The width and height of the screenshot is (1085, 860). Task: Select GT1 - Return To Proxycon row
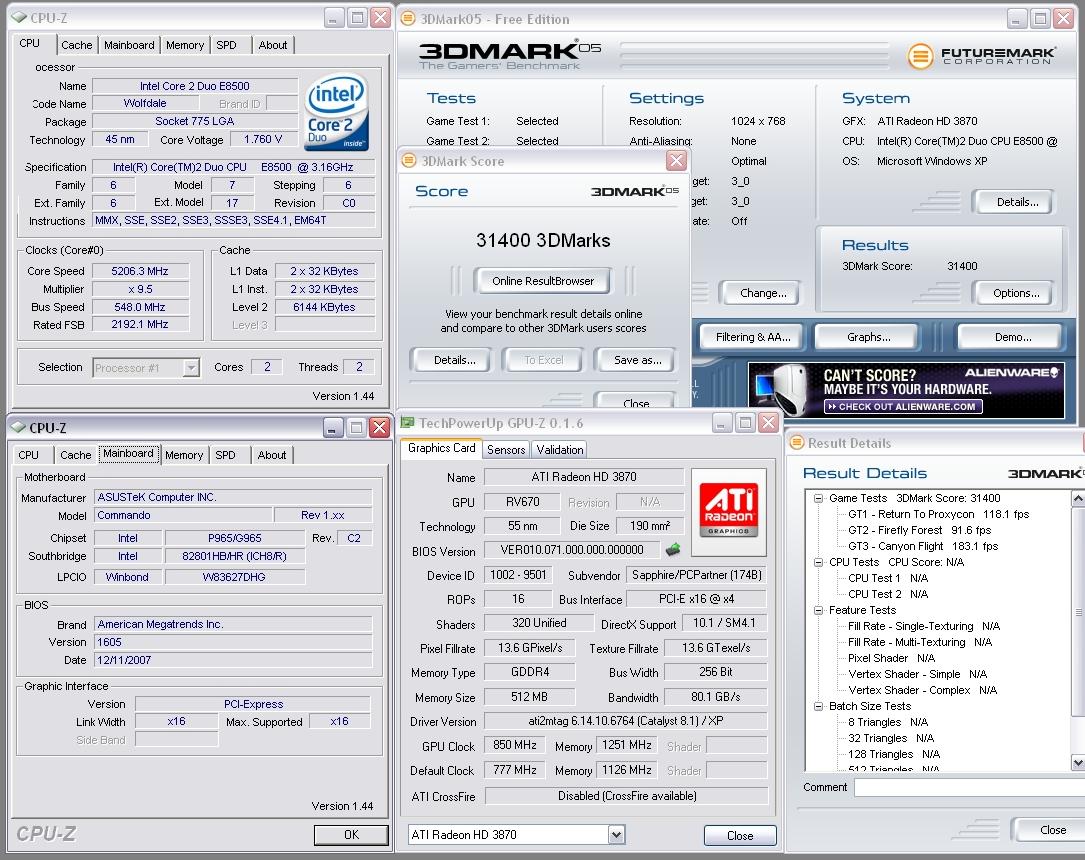tap(938, 514)
